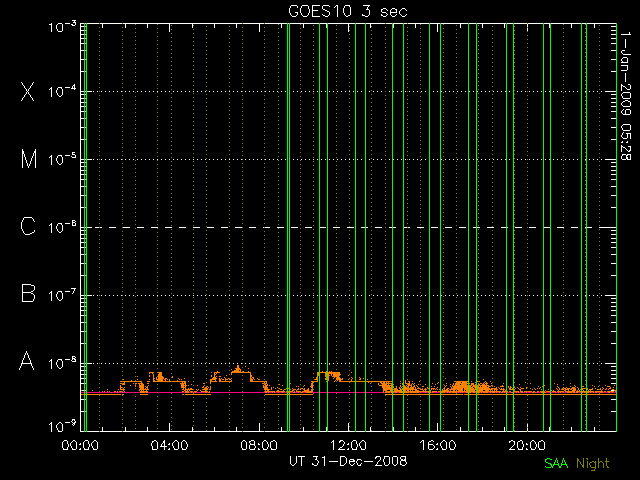640x480 pixels.
Task: Click the 10^-6 flux axis label
Action: (62, 227)
